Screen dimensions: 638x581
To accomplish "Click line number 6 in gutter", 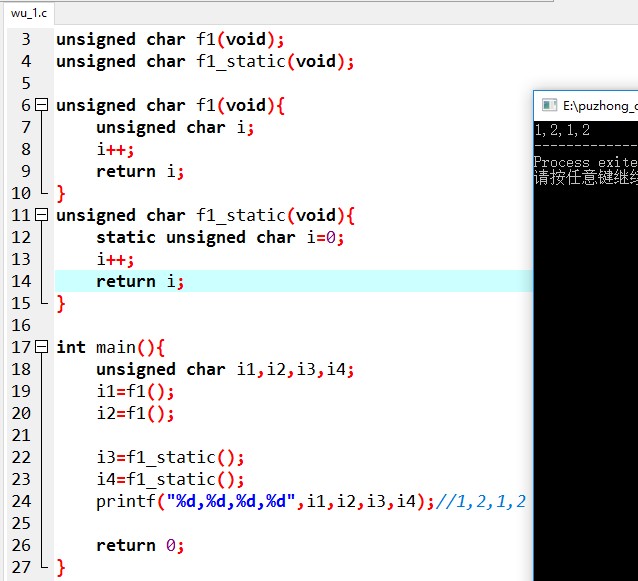I will (x=26, y=105).
